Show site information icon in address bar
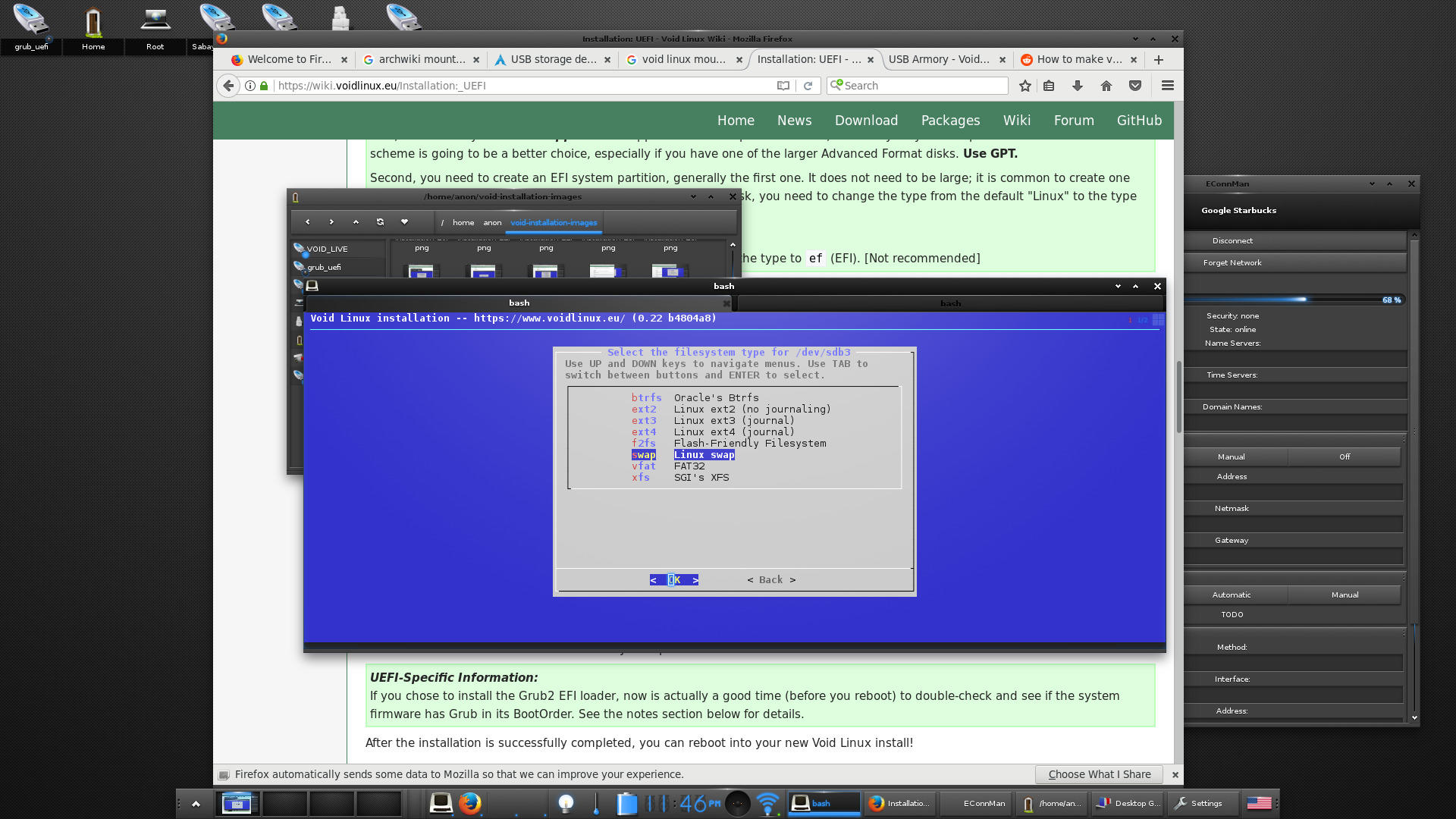 click(x=250, y=86)
